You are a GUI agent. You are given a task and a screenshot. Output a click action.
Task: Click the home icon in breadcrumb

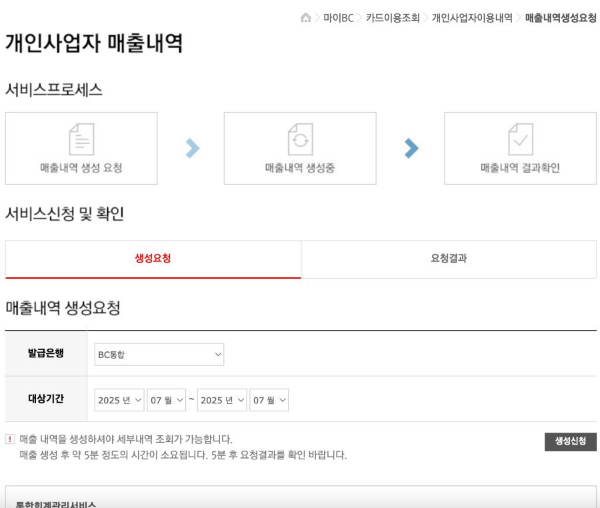306,18
